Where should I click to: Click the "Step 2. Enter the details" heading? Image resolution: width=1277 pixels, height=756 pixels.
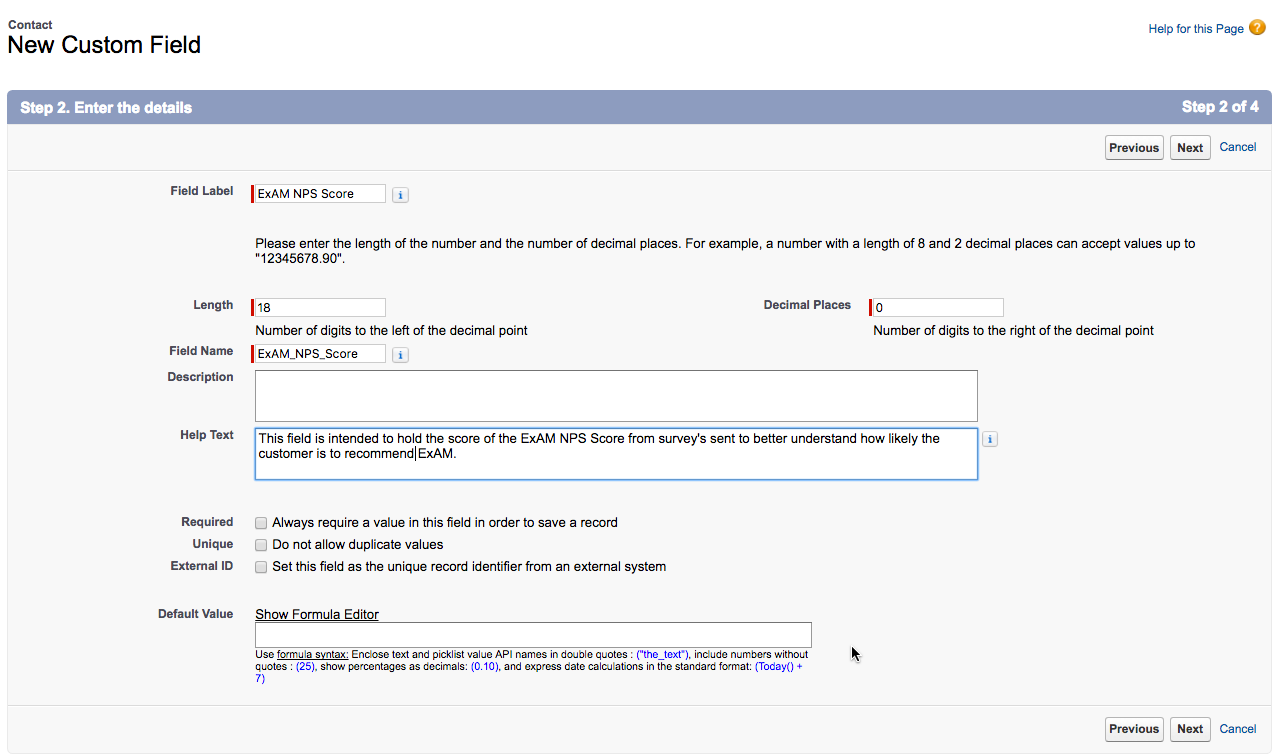106,108
